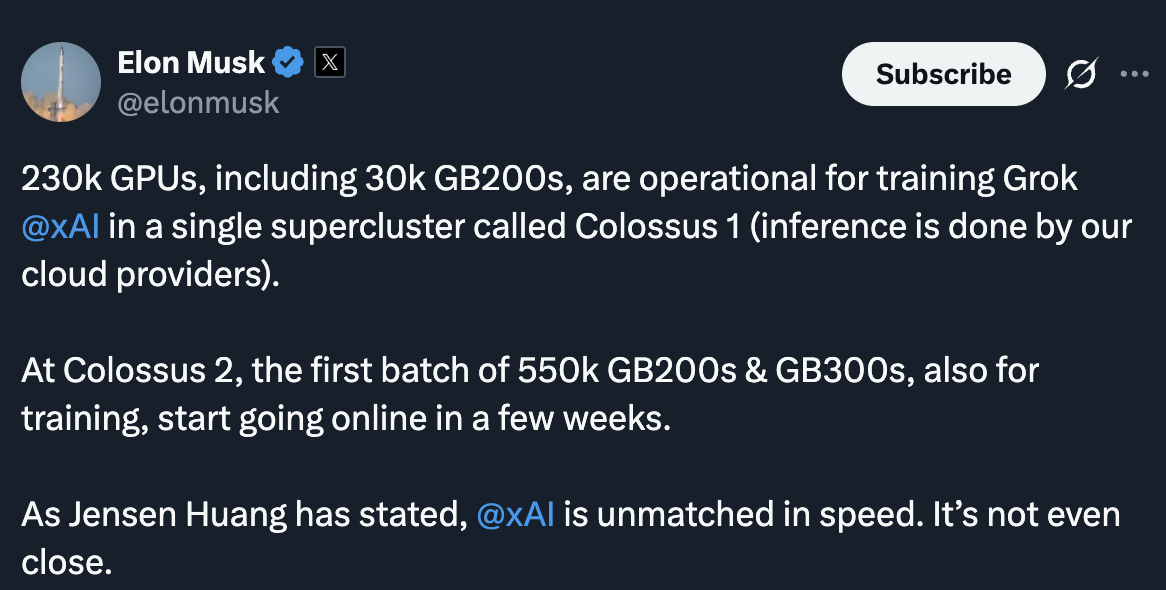Image resolution: width=1166 pixels, height=590 pixels.
Task: Click the blue verified checkmark badge
Action: click(289, 63)
